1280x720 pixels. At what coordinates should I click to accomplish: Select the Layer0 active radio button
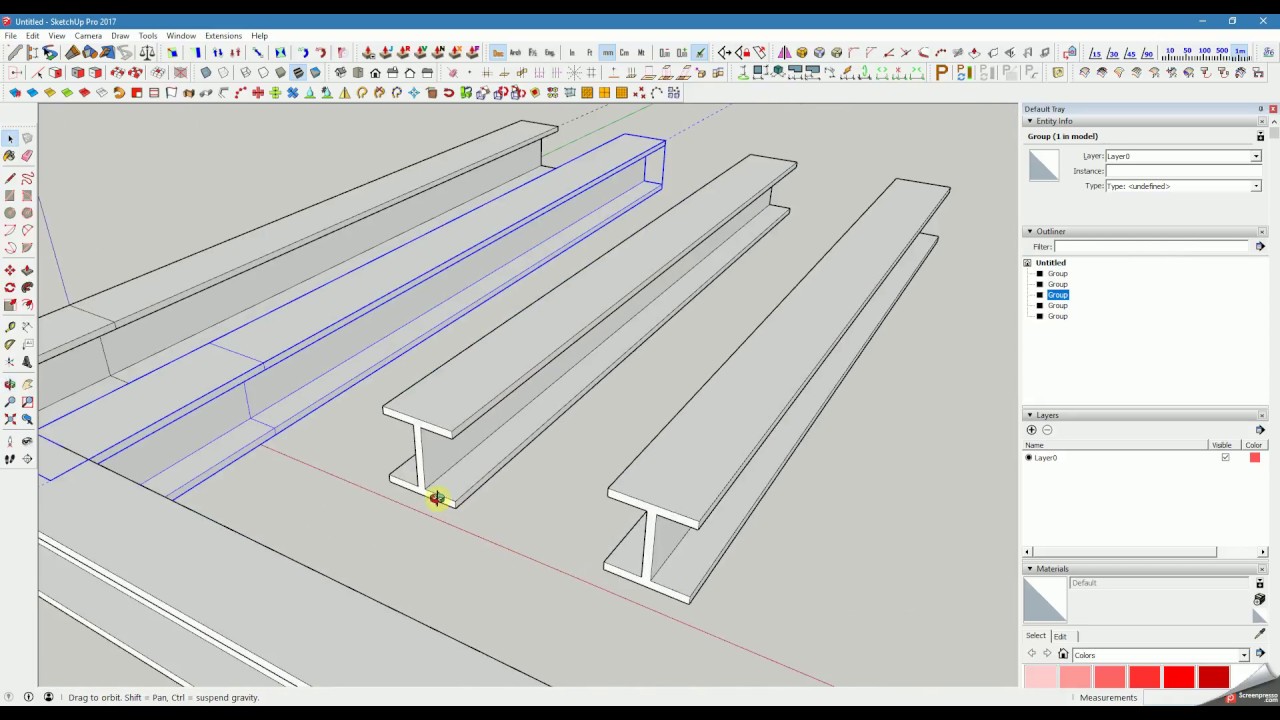click(x=1028, y=457)
